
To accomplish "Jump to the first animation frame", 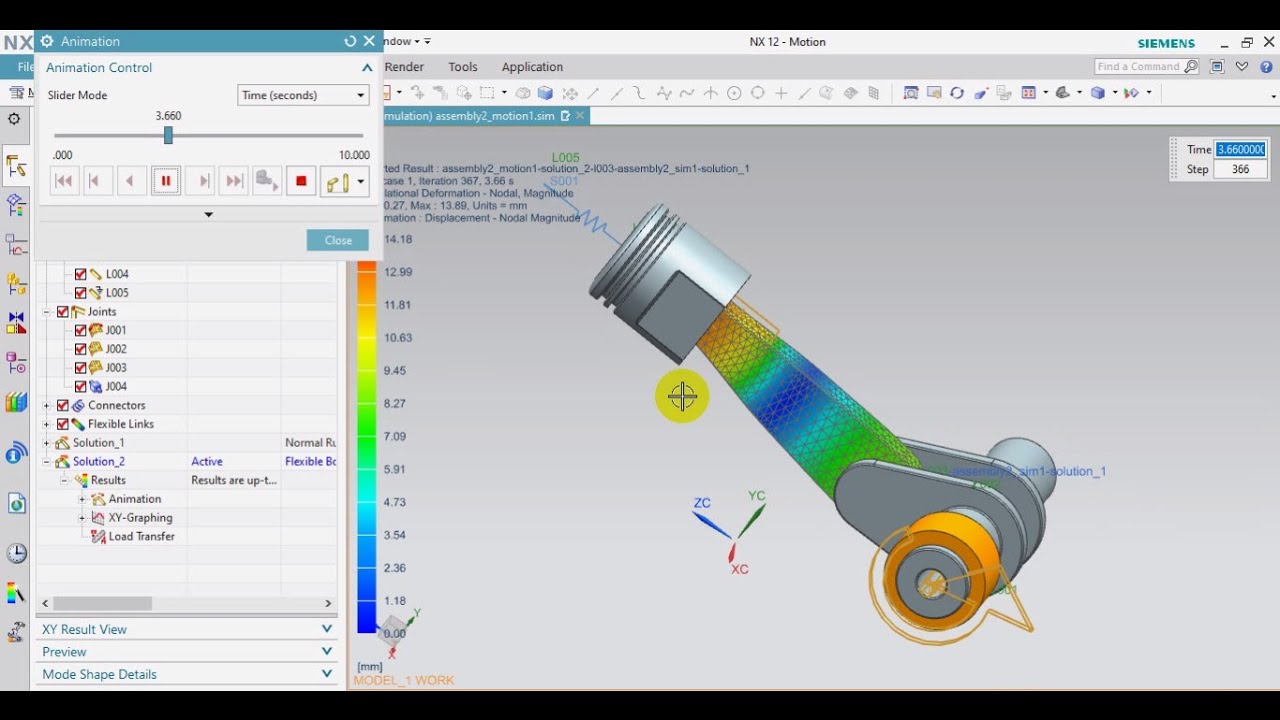I will 63,181.
